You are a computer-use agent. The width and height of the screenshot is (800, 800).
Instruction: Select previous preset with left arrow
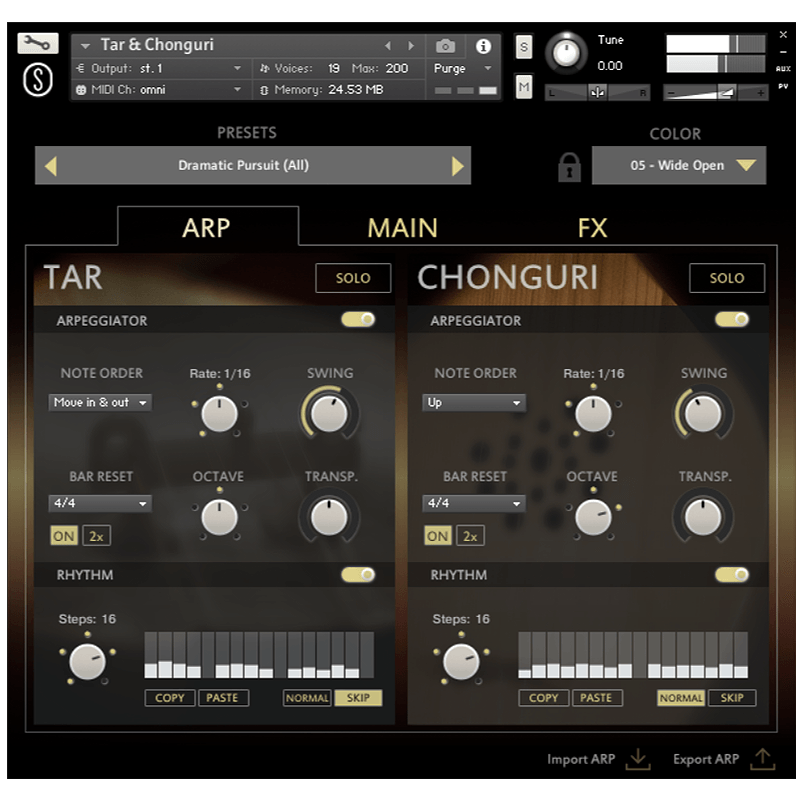coord(51,166)
